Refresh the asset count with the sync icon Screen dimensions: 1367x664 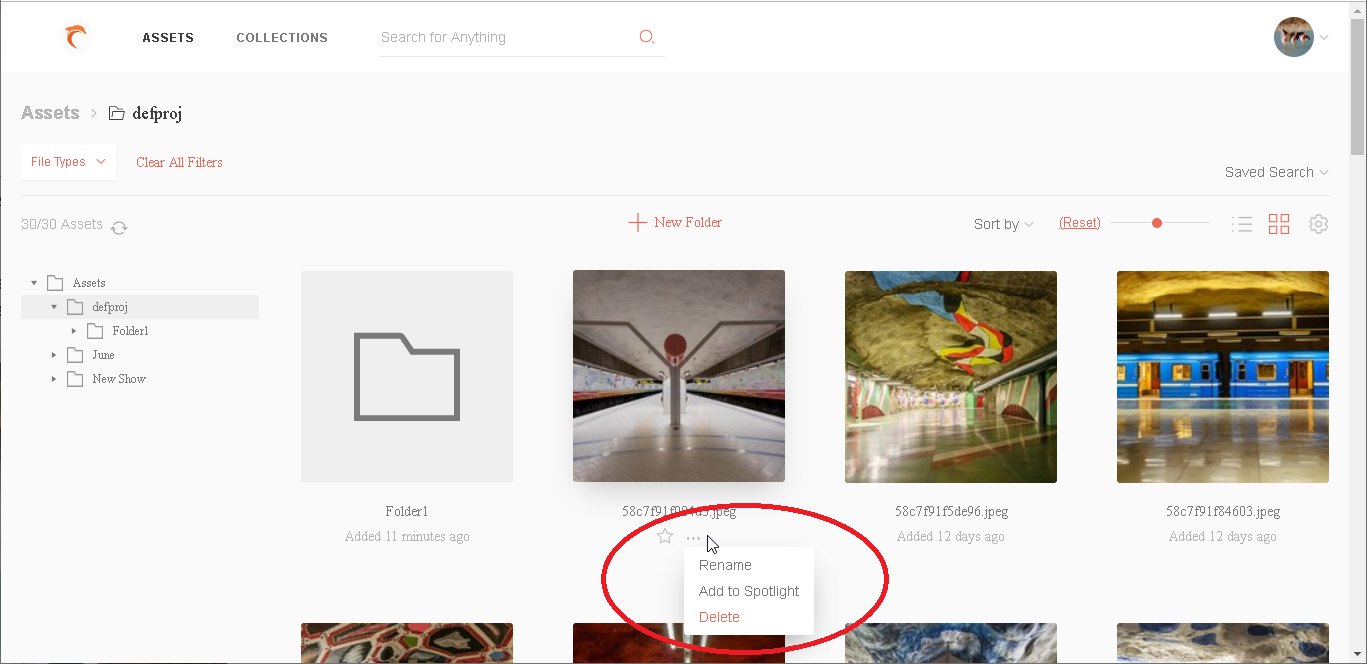(119, 227)
